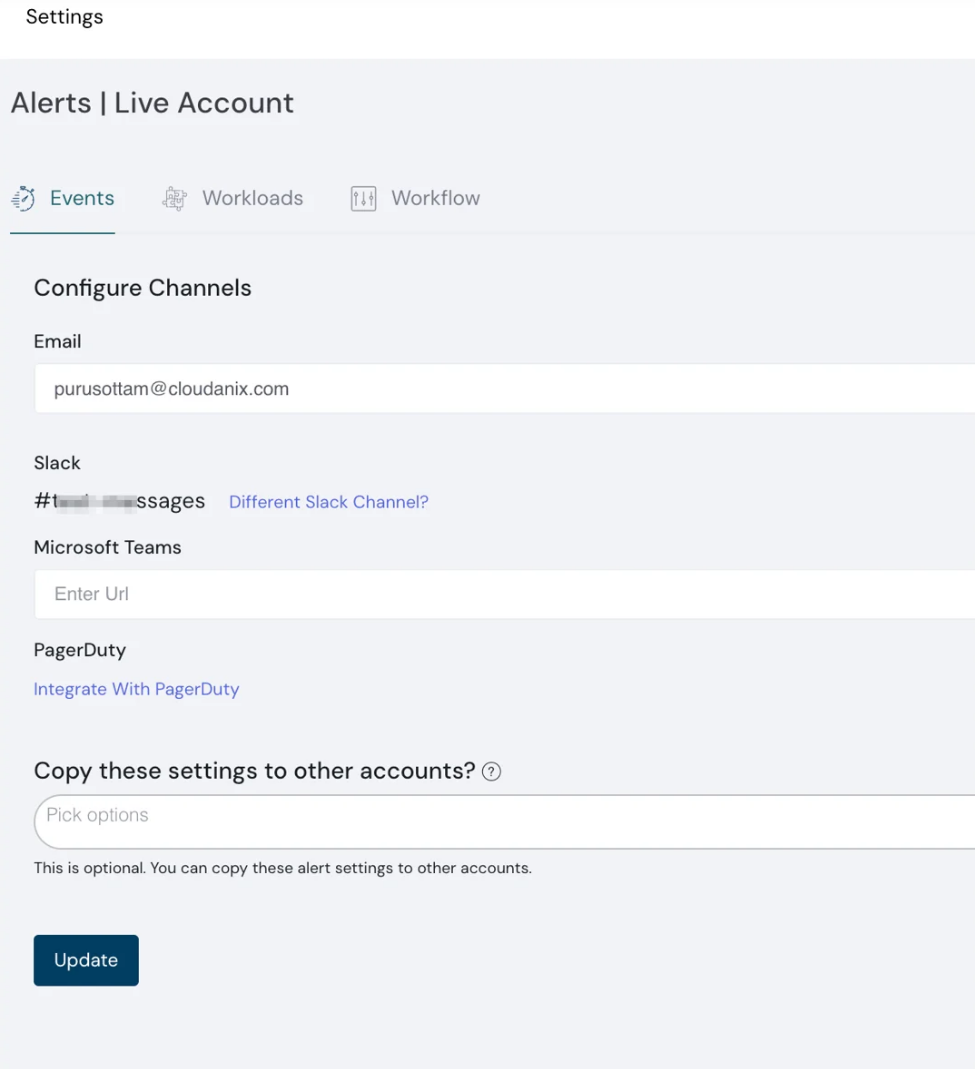Image resolution: width=975 pixels, height=1069 pixels.
Task: Click the 'Different Slack Channel?' link
Action: pyautogui.click(x=328, y=501)
